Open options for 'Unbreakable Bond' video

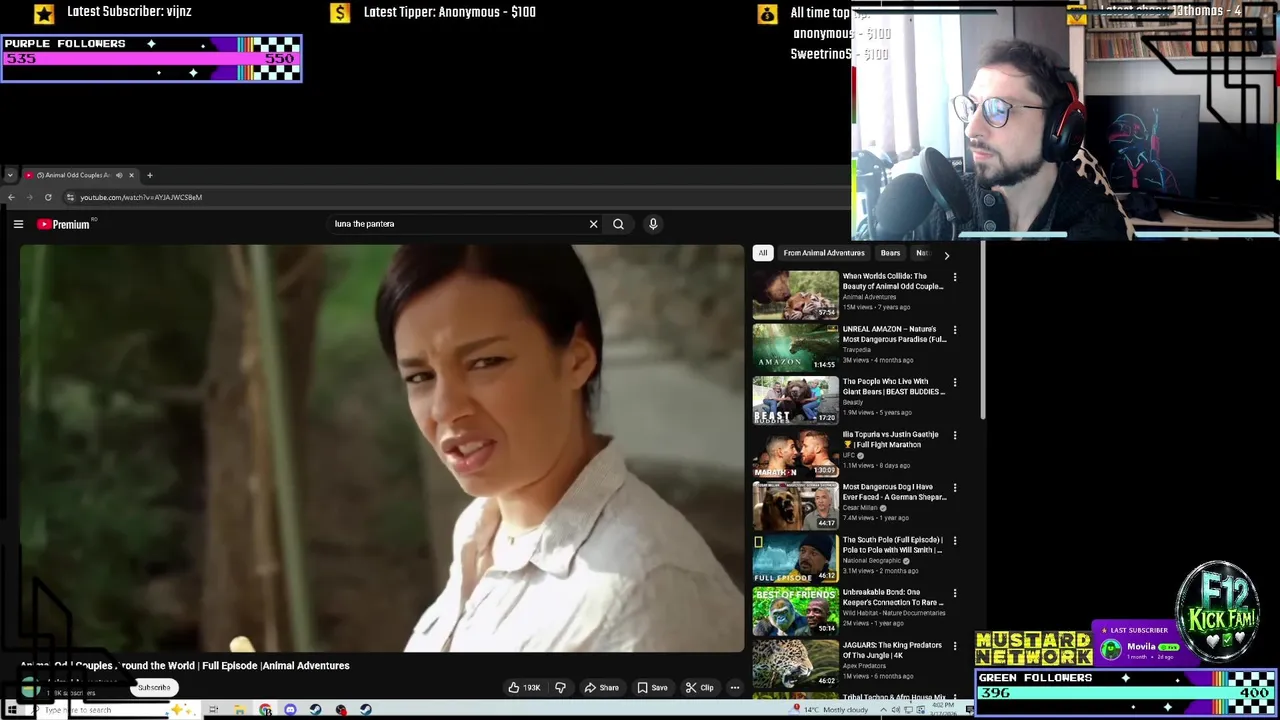(955, 593)
